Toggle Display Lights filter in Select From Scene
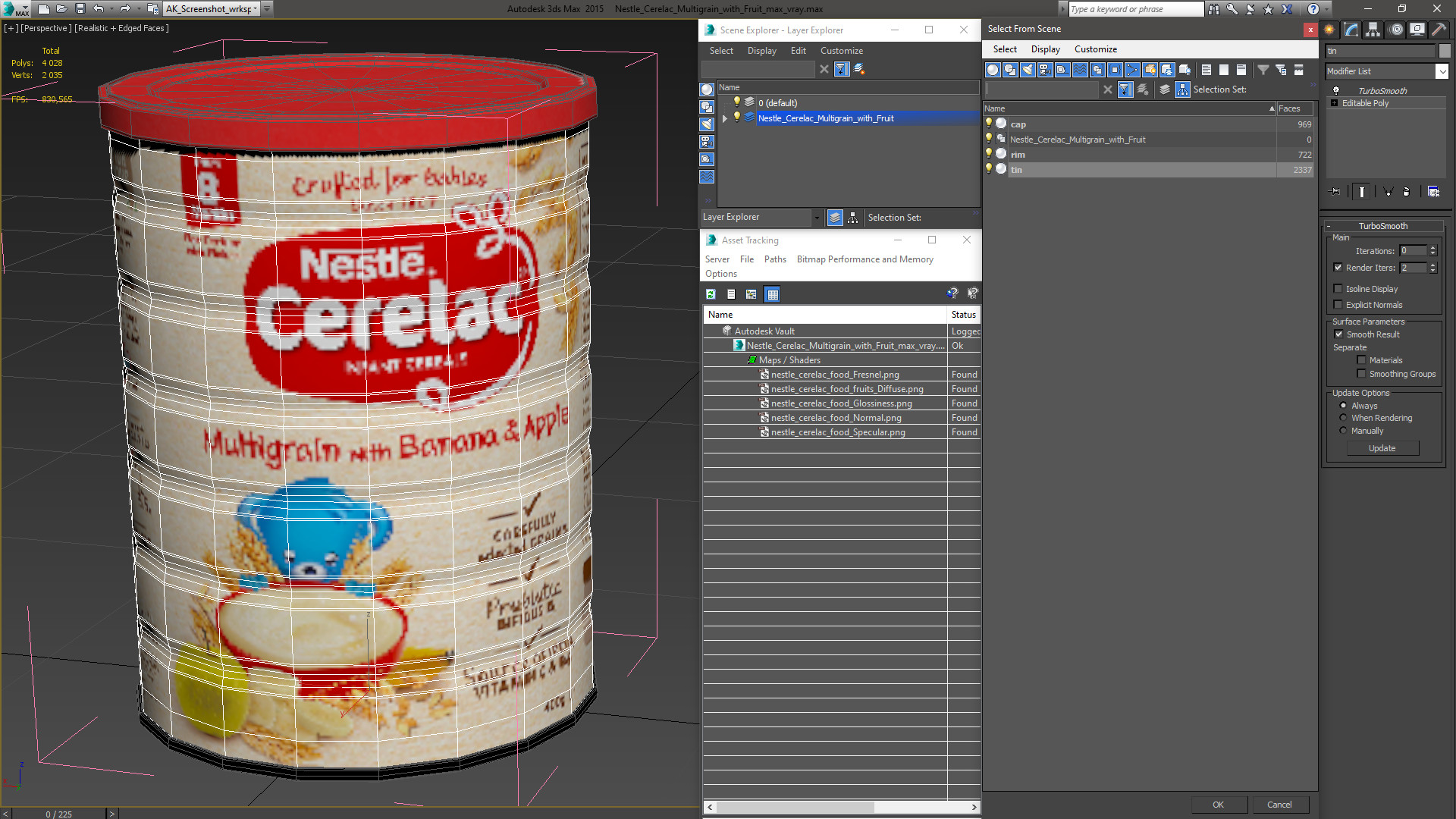This screenshot has width=1456, height=819. 1028,70
